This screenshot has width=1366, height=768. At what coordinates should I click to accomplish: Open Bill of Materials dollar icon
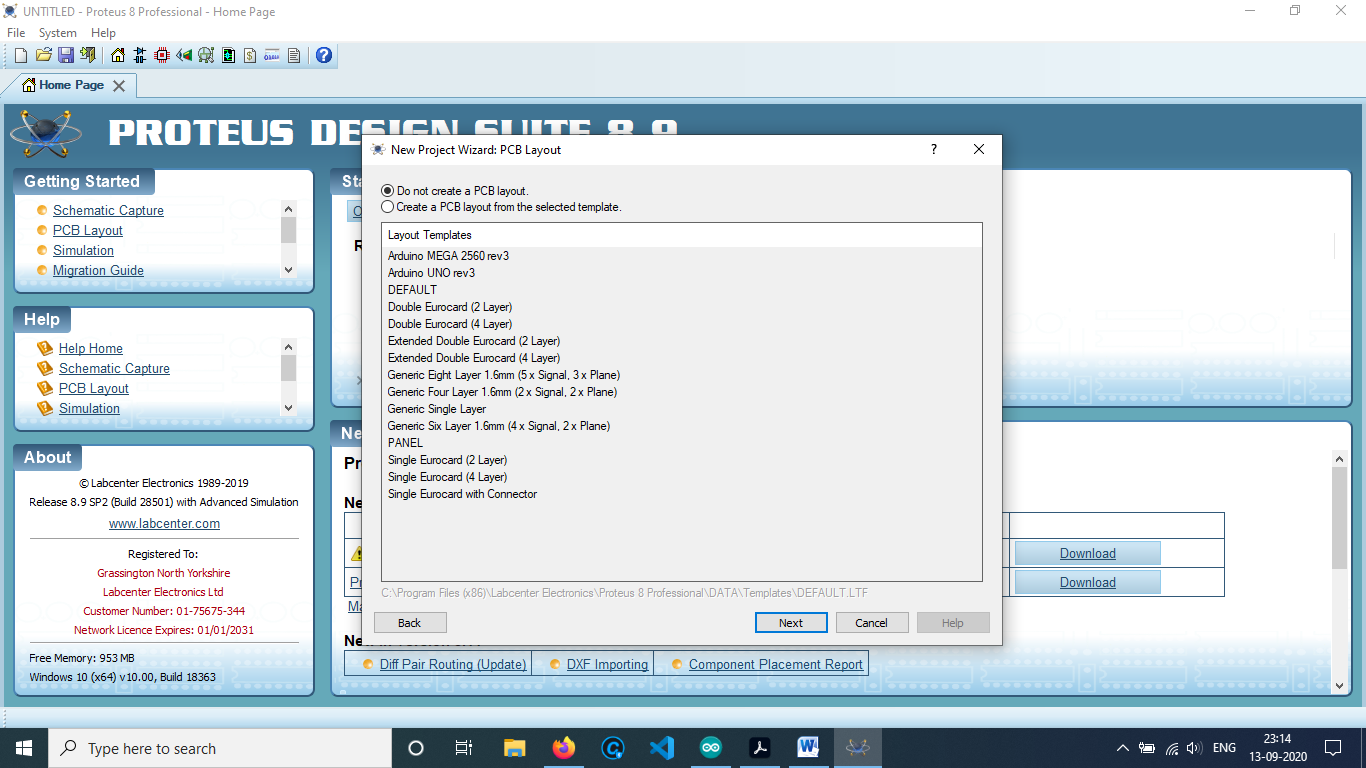click(x=250, y=55)
